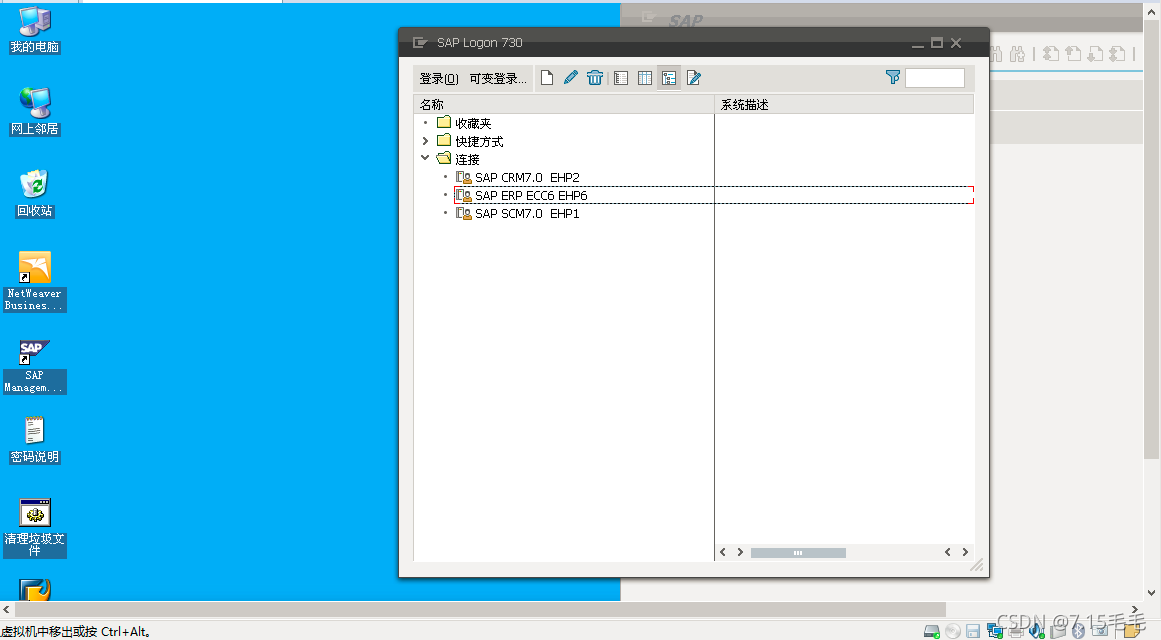Switch to explorer view icon in toolbar
The image size is (1161, 640).
pos(621,78)
